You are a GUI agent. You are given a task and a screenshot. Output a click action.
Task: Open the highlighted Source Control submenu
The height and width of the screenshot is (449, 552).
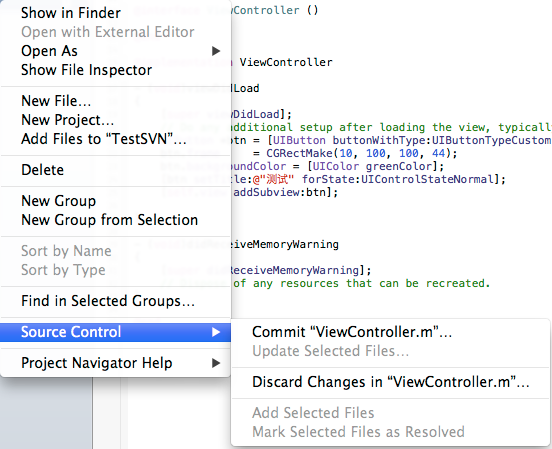pos(115,332)
